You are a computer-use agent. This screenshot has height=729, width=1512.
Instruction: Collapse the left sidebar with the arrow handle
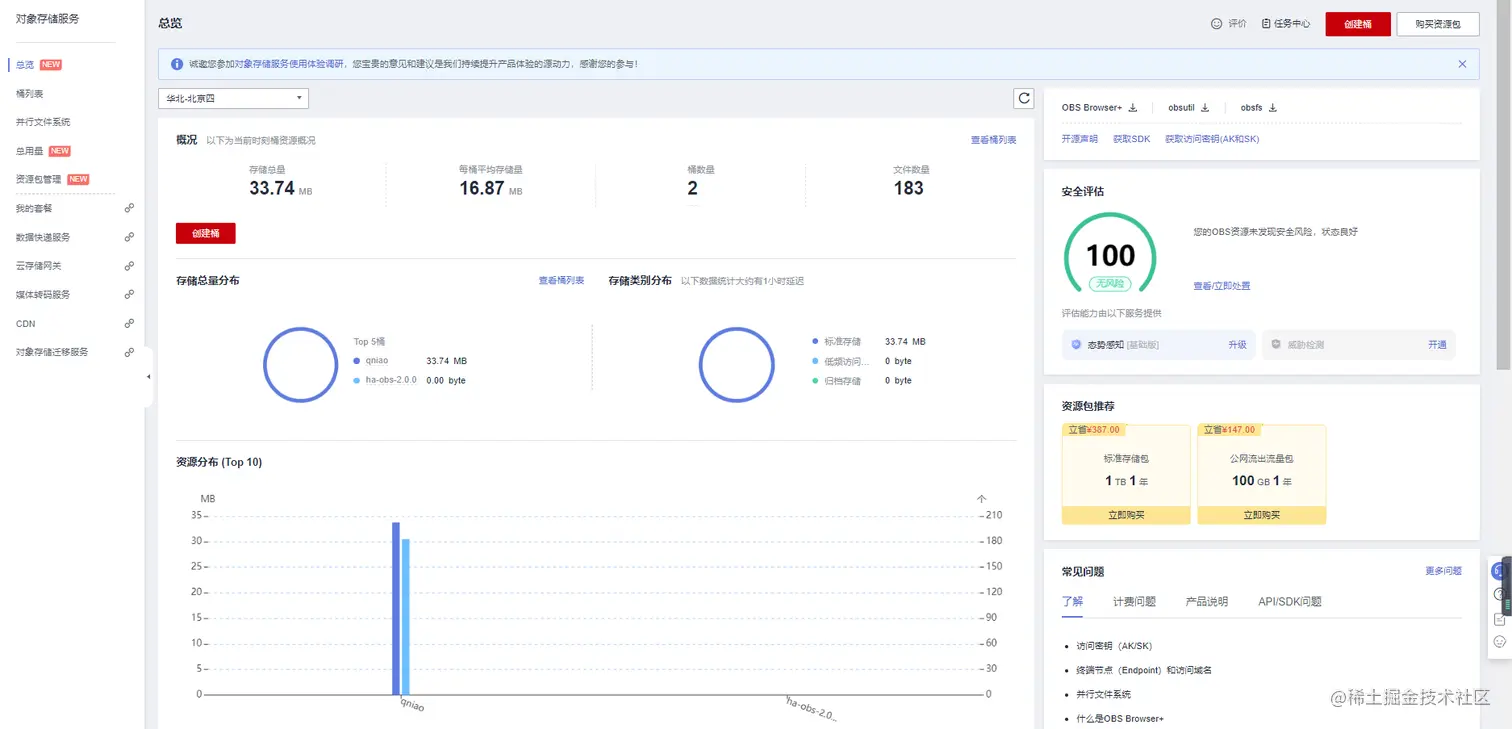149,377
